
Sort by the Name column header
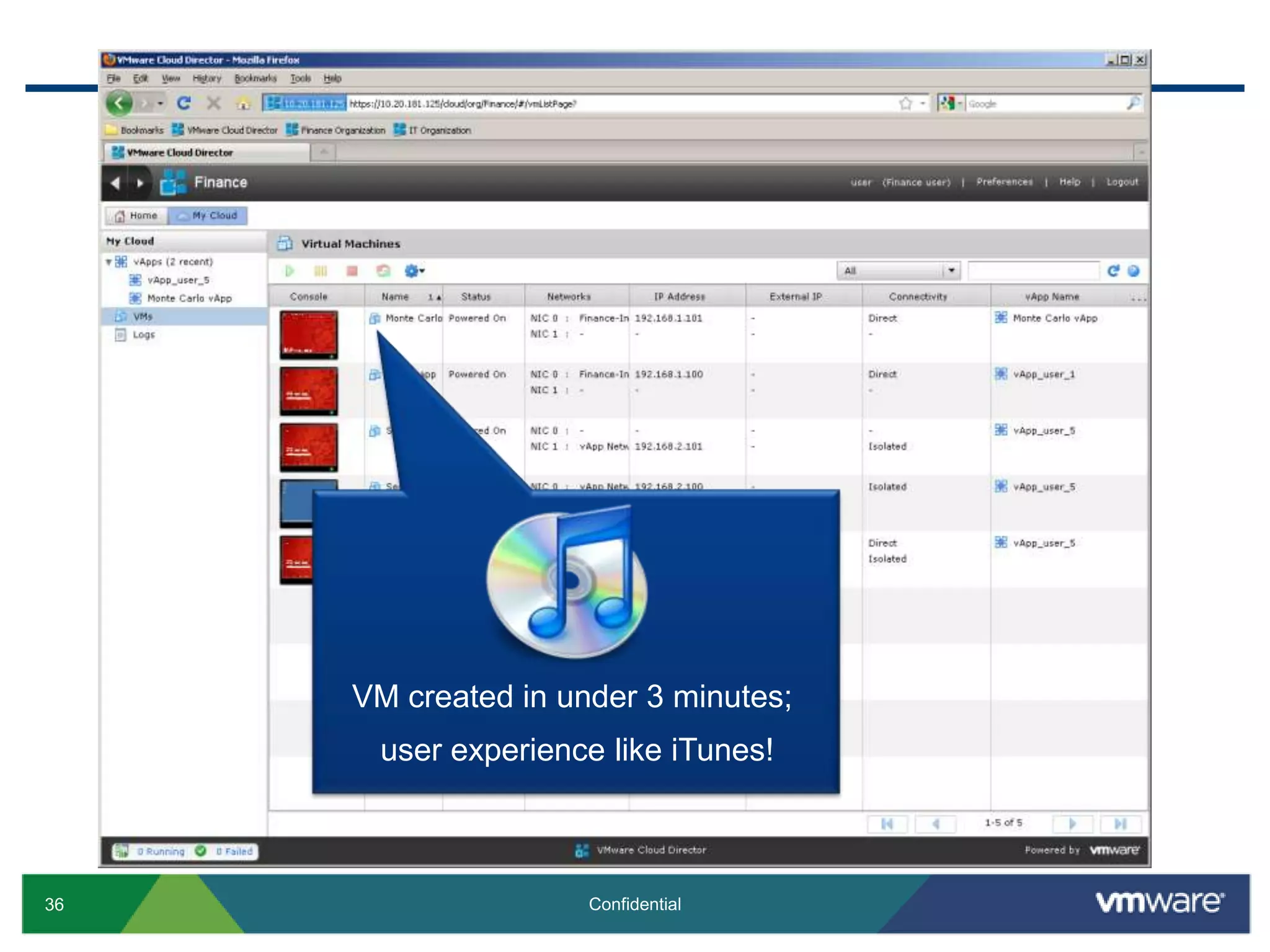[403, 297]
